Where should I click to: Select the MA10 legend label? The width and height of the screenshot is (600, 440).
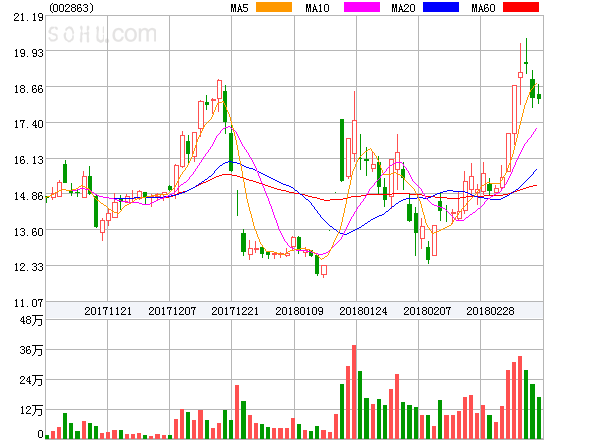[317, 8]
